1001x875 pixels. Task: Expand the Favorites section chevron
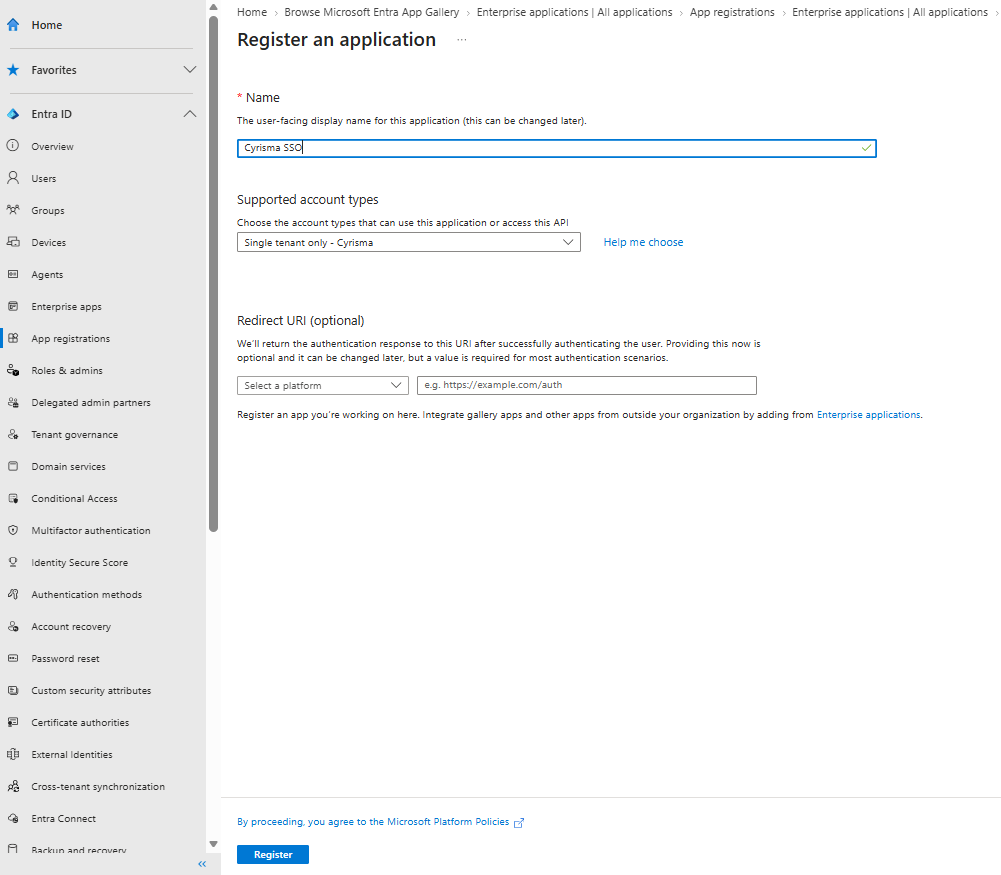[x=190, y=70]
